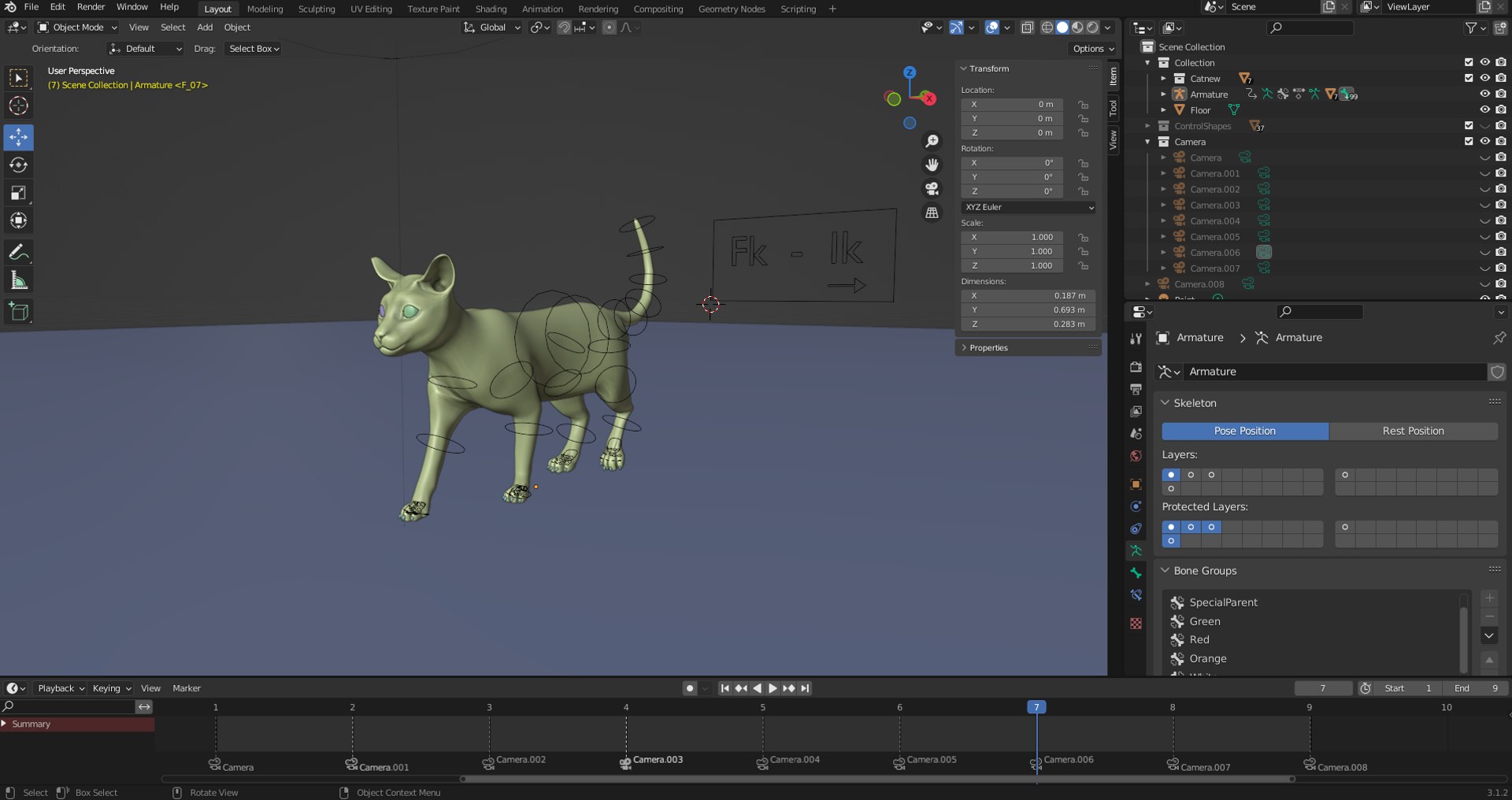This screenshot has width=1512, height=800.
Task: Open Global transform orientation dropdown
Action: coord(492,28)
